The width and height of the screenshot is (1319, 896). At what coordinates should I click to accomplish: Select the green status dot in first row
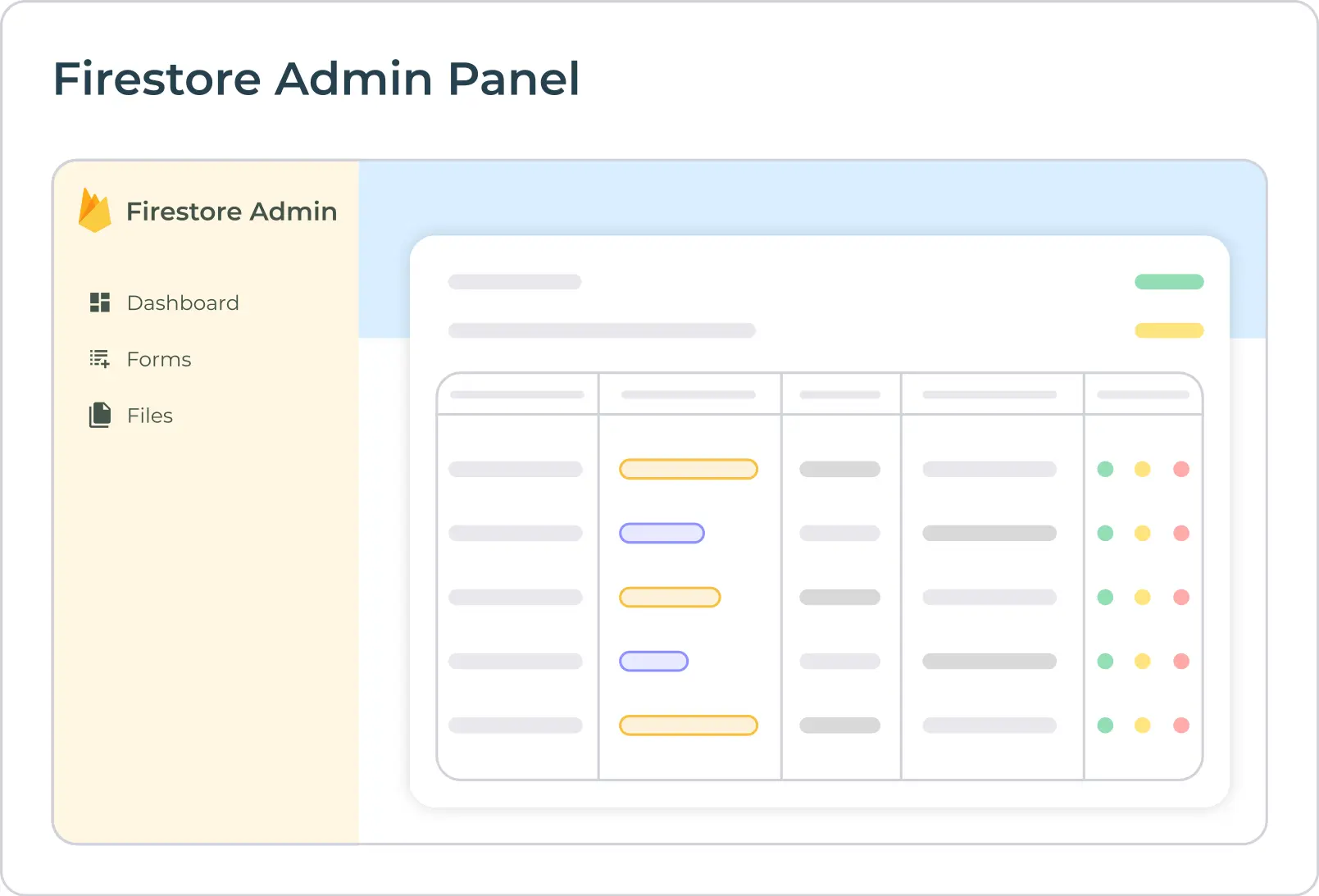click(x=1104, y=469)
